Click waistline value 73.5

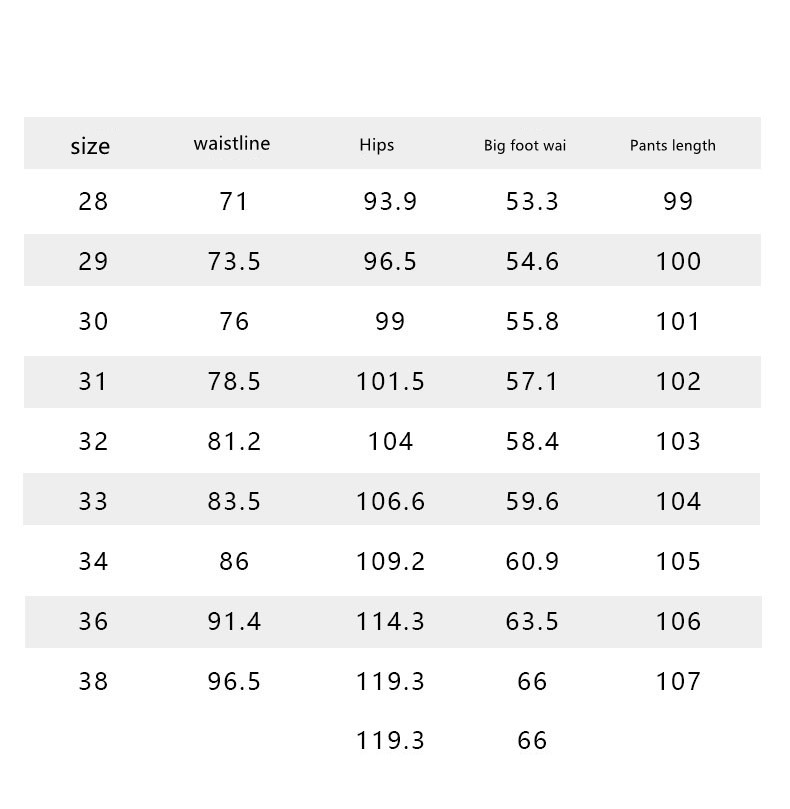(x=234, y=262)
